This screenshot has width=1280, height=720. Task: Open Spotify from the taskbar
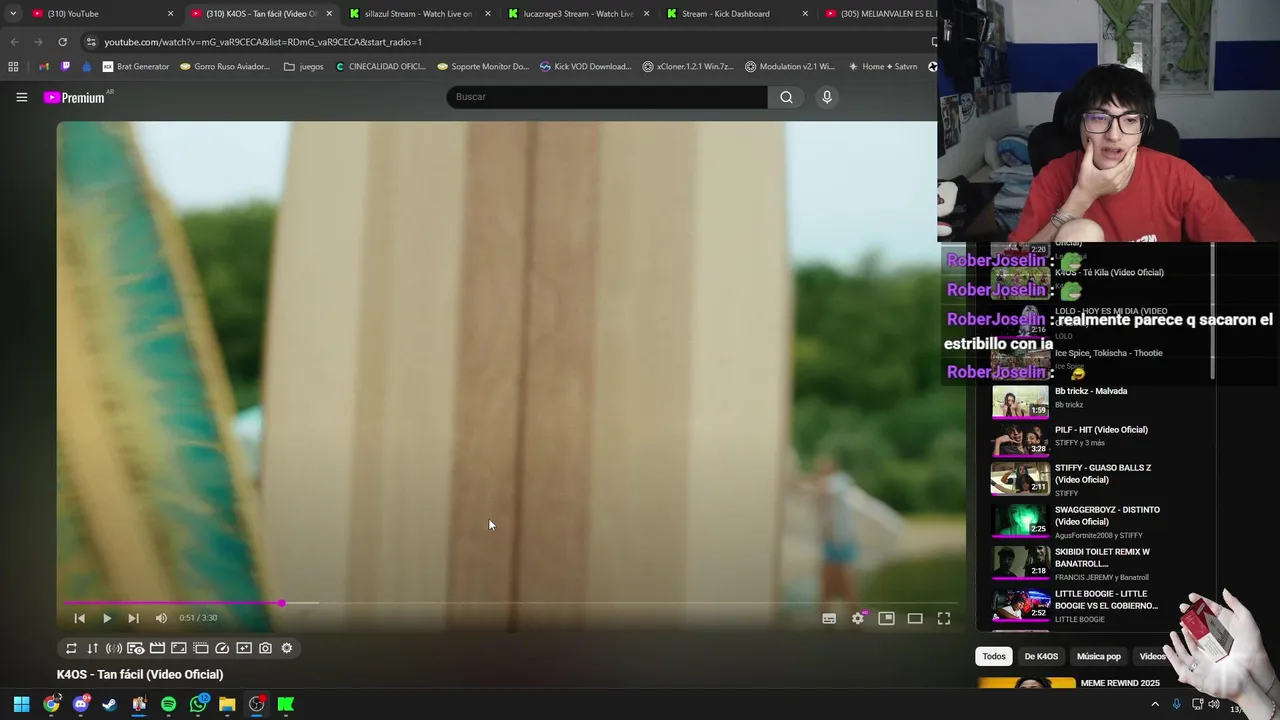(x=168, y=704)
